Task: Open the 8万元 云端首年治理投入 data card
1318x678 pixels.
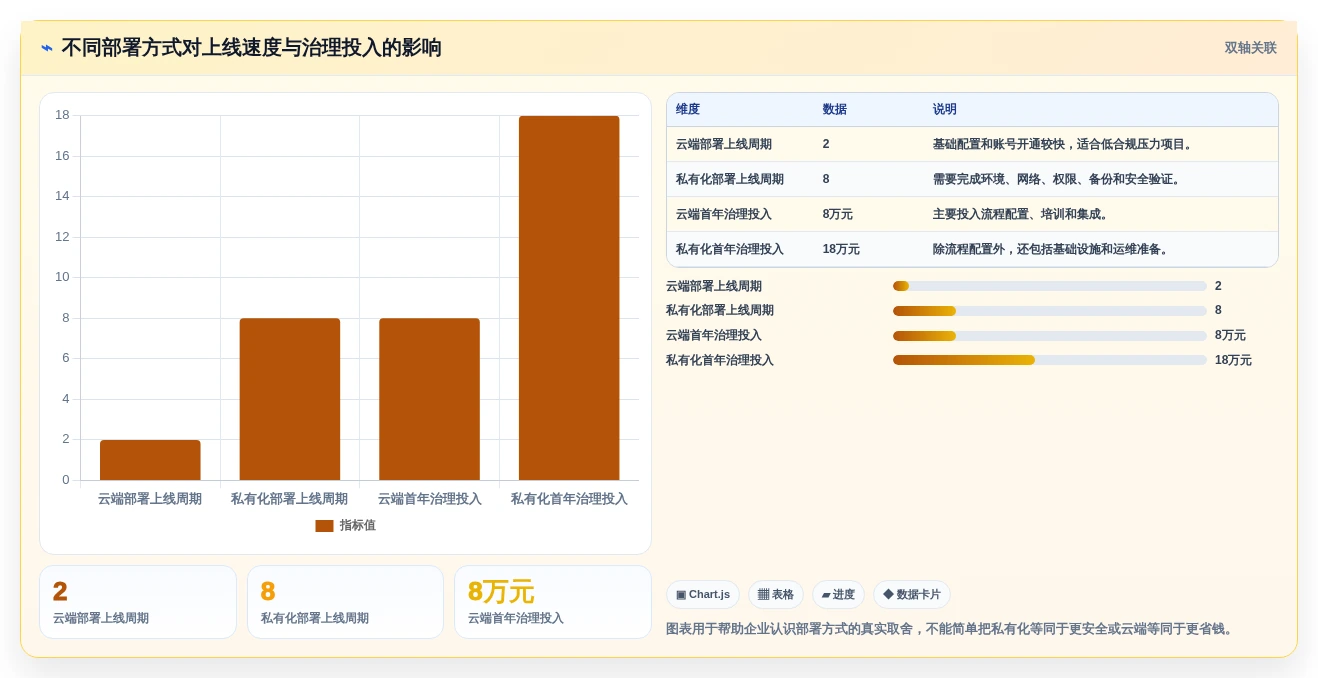Action: pyautogui.click(x=553, y=602)
